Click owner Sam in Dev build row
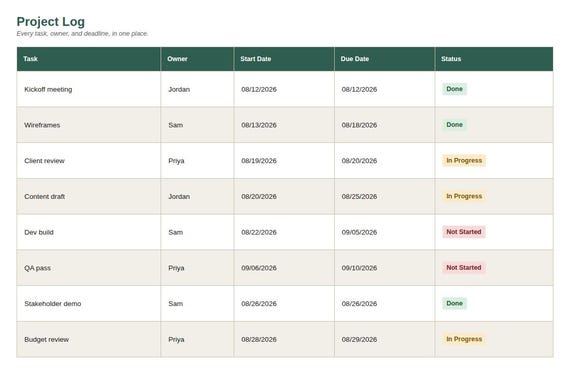The width and height of the screenshot is (570, 378). [x=176, y=232]
